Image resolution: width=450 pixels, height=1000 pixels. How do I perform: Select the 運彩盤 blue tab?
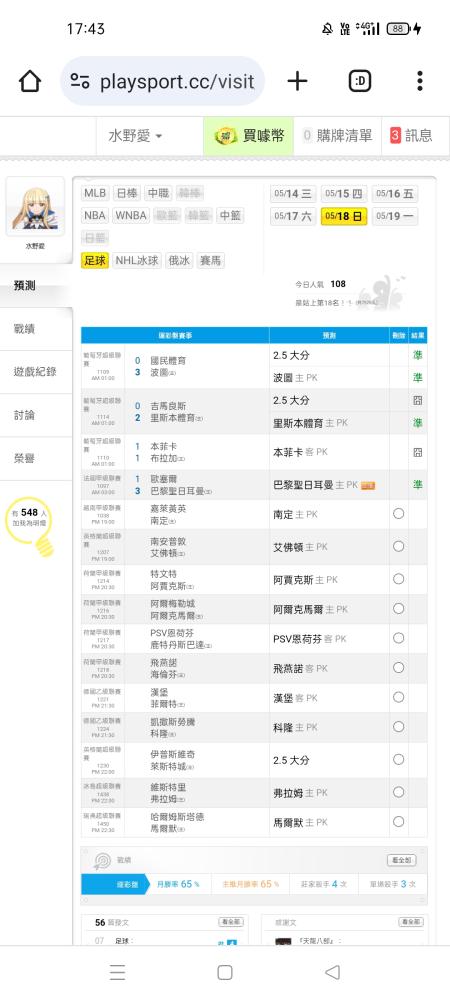point(113,885)
